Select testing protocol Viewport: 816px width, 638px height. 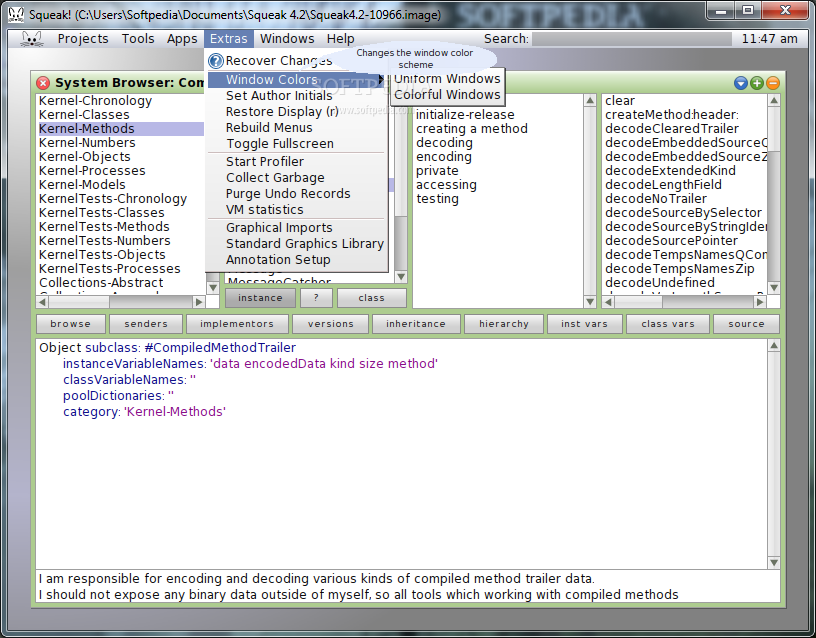tap(437, 199)
